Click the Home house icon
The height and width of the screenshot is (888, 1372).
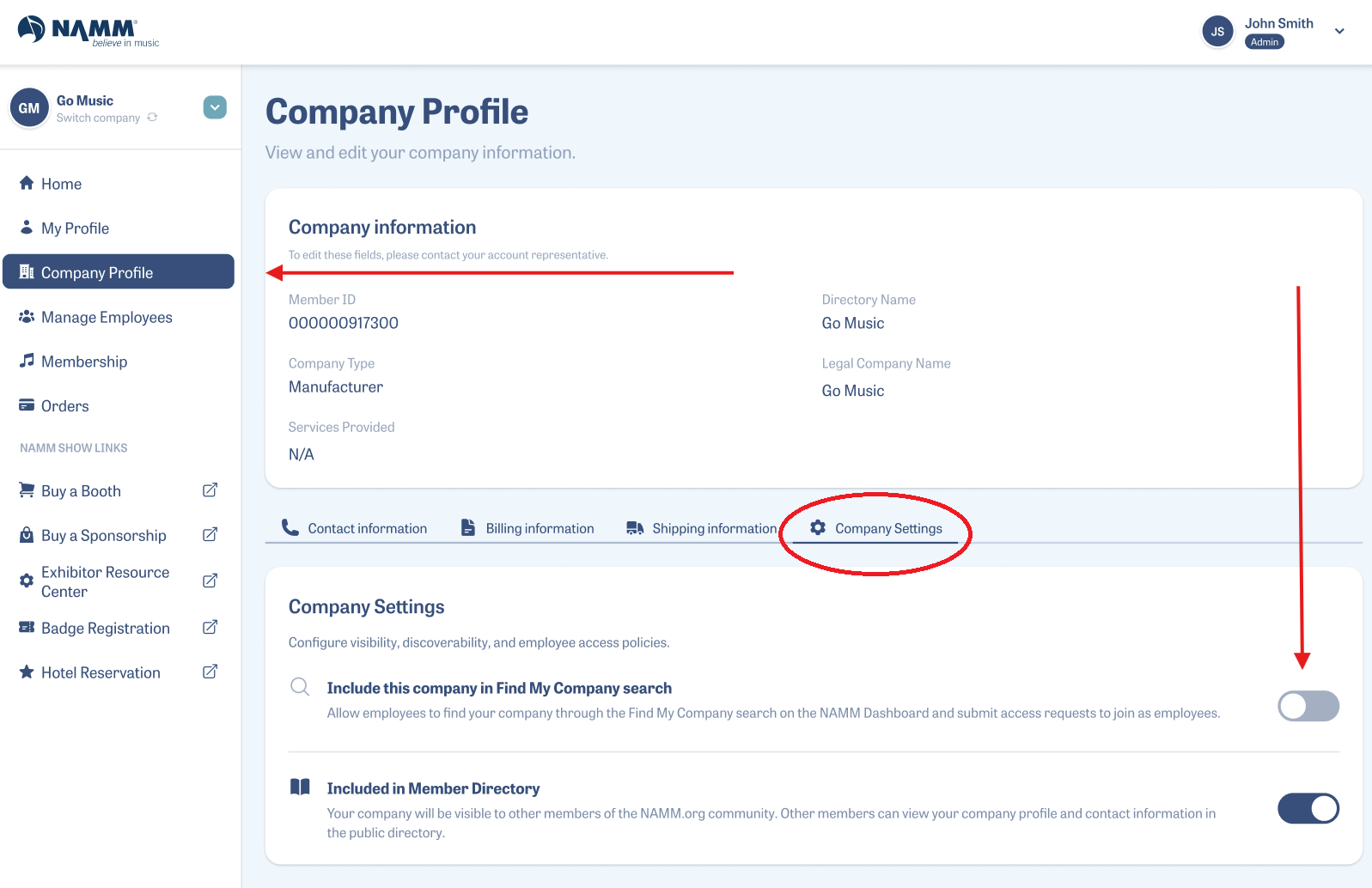[x=27, y=183]
